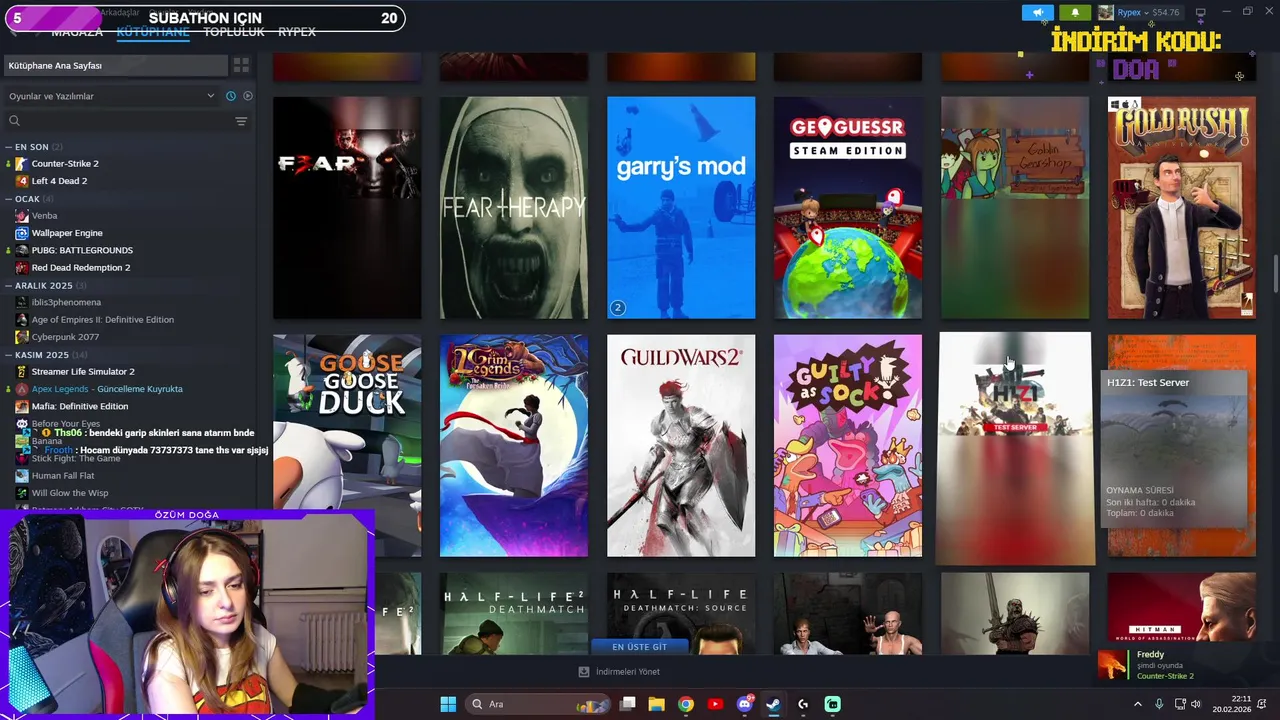
Task: Switch library to grid collections view
Action: coord(241,65)
